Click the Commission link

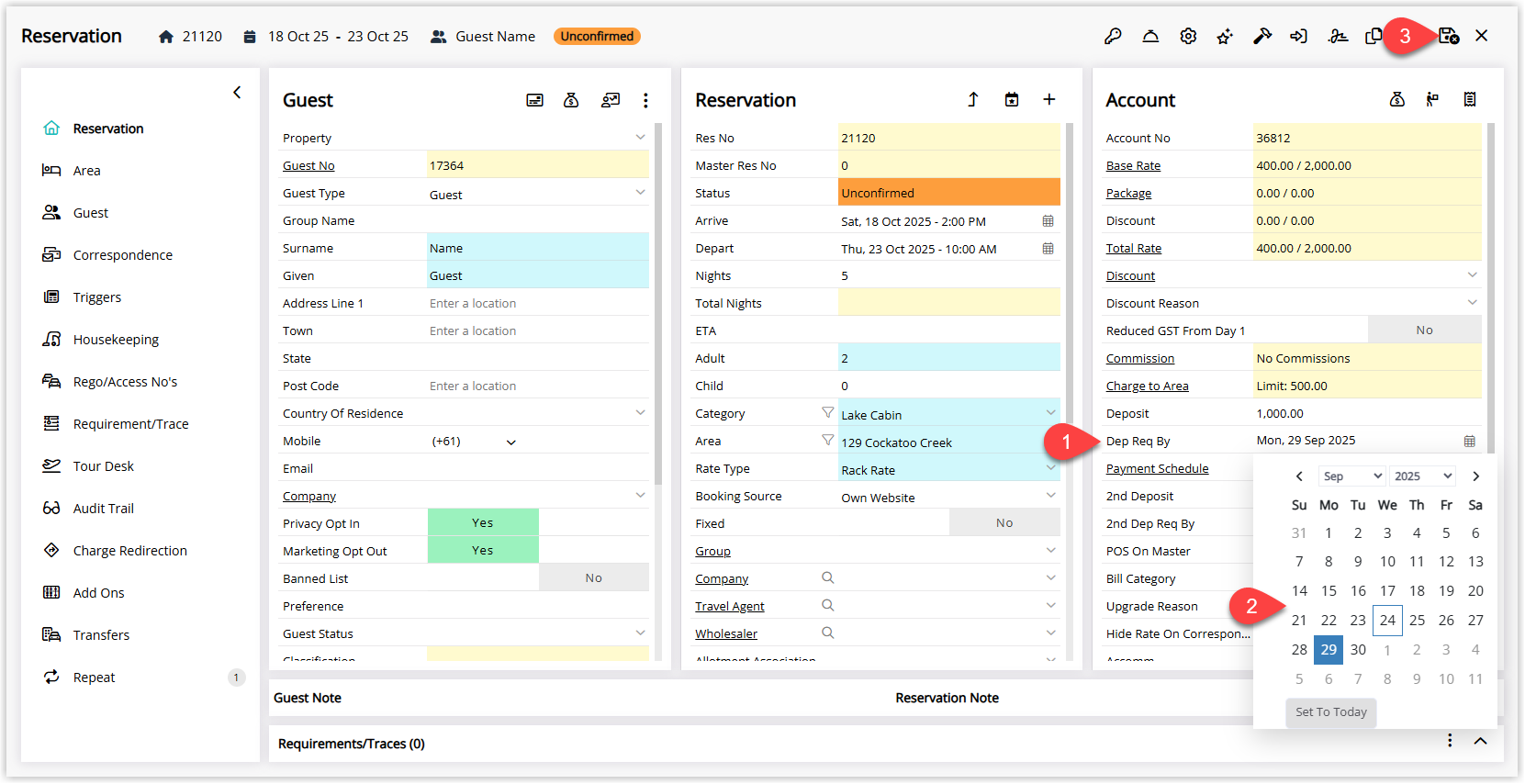pos(1140,359)
